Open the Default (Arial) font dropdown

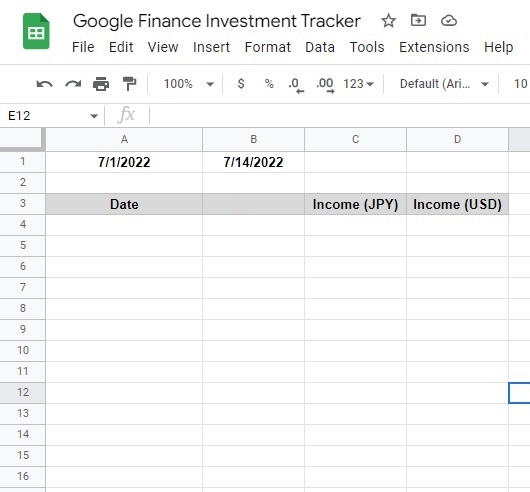[444, 84]
